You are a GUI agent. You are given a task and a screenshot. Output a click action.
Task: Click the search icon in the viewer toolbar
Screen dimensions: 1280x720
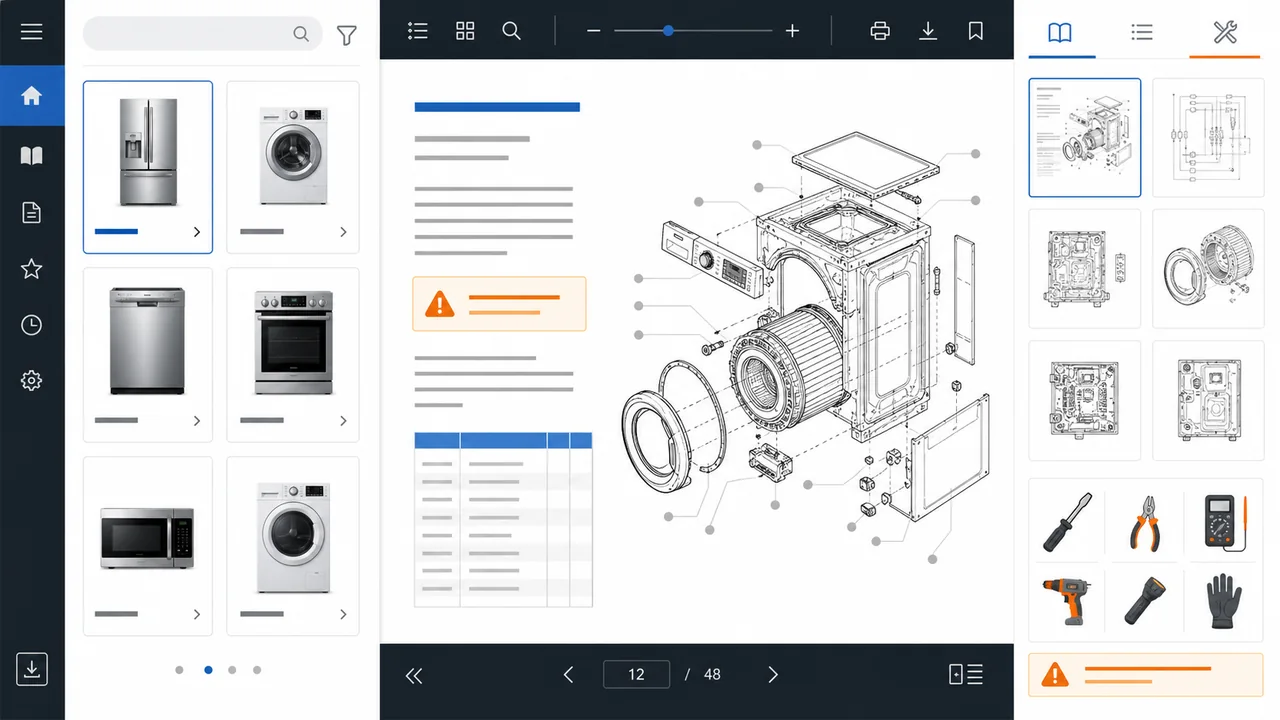tap(512, 31)
